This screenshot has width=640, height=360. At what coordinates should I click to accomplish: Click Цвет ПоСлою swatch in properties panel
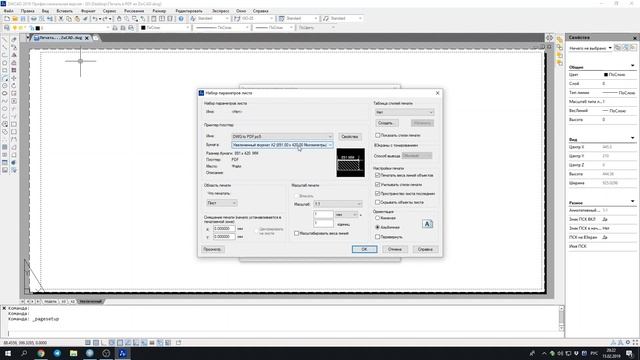click(x=606, y=75)
